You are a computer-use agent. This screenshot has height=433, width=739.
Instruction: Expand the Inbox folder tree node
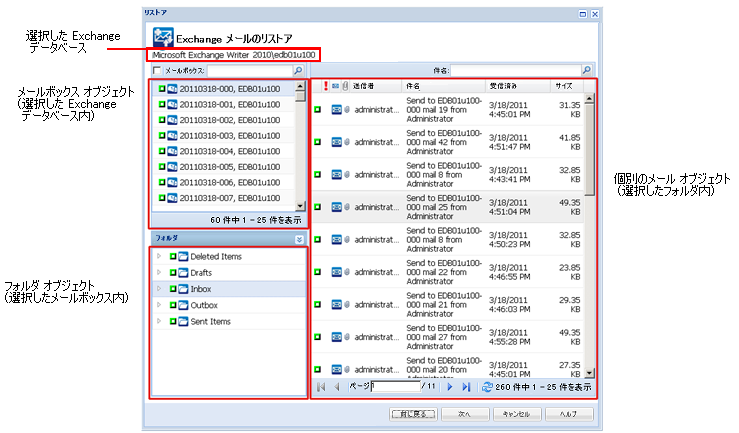click(159, 289)
